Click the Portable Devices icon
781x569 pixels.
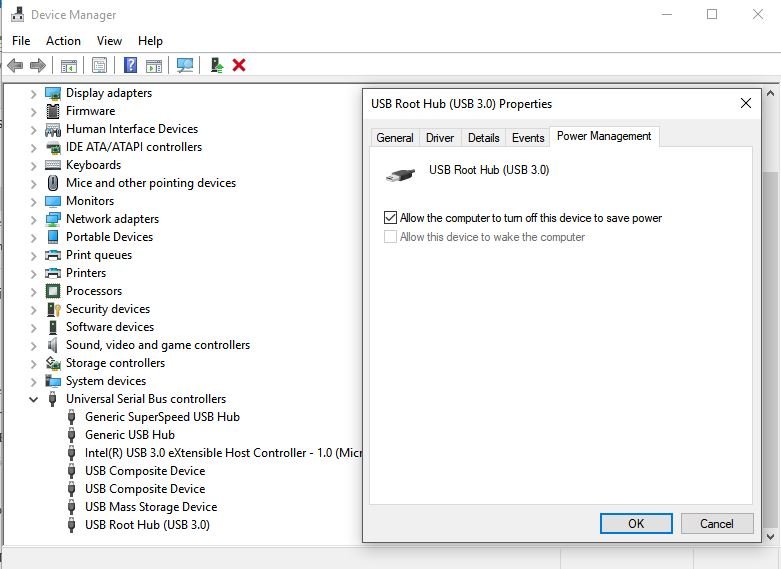click(53, 237)
